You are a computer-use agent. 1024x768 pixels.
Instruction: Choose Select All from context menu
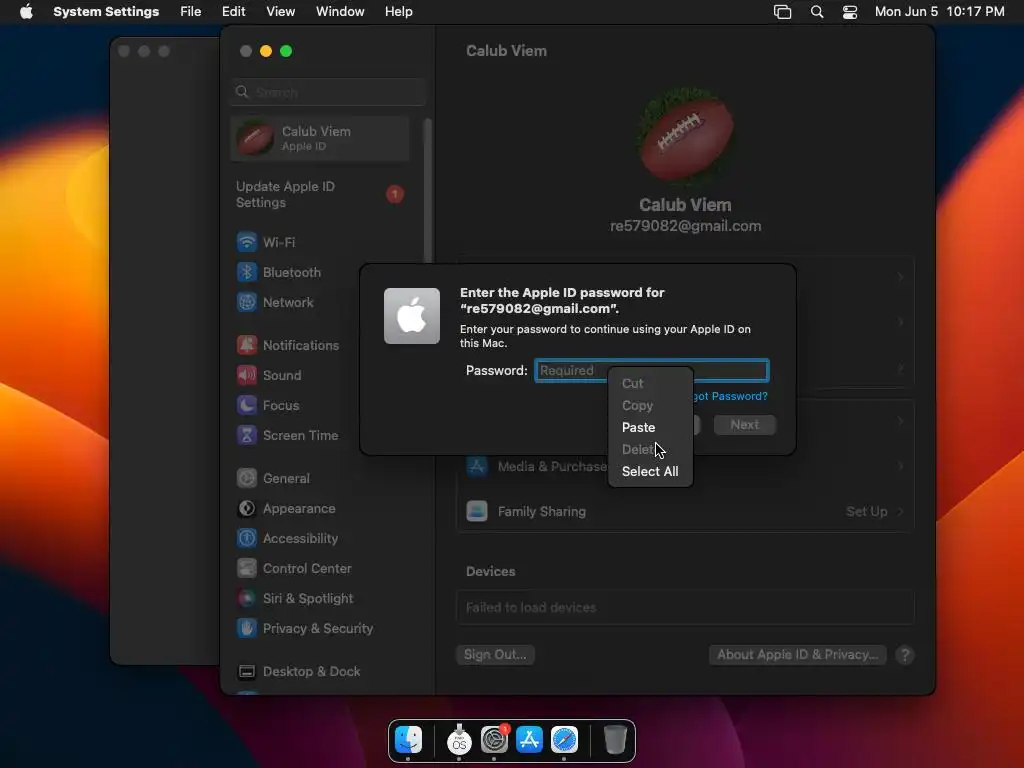click(x=650, y=471)
